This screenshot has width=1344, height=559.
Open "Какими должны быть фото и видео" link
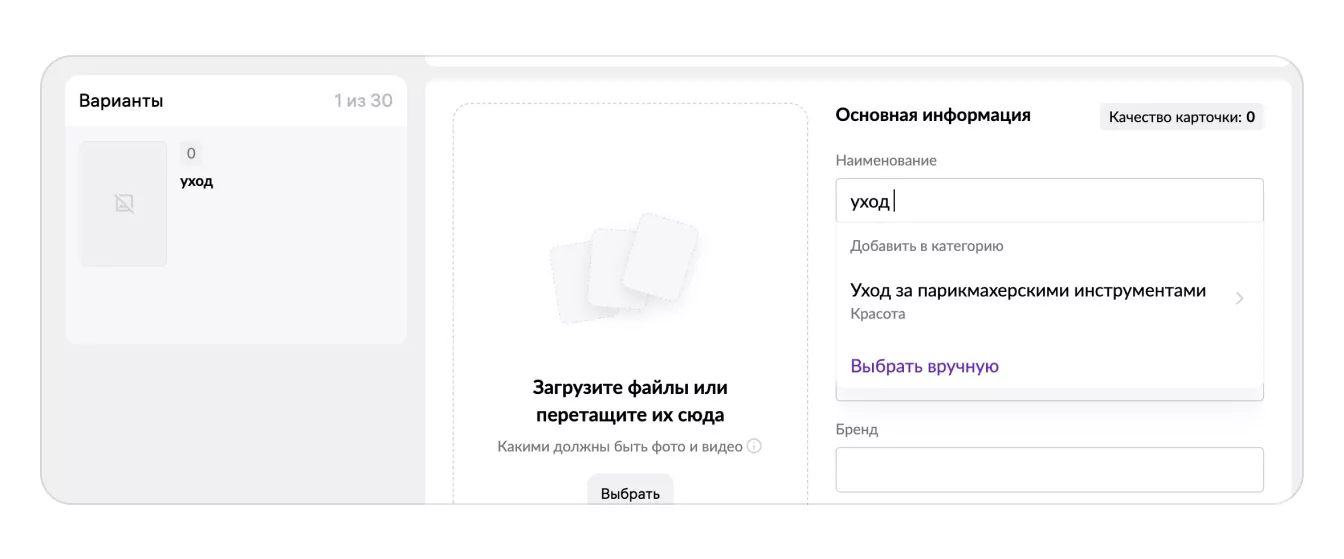pyautogui.click(x=620, y=447)
